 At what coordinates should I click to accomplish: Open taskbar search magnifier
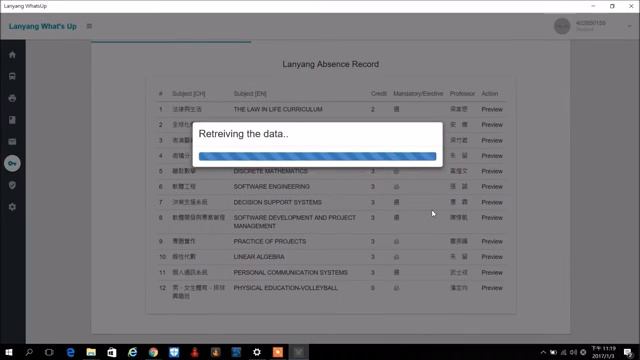[x=29, y=352]
